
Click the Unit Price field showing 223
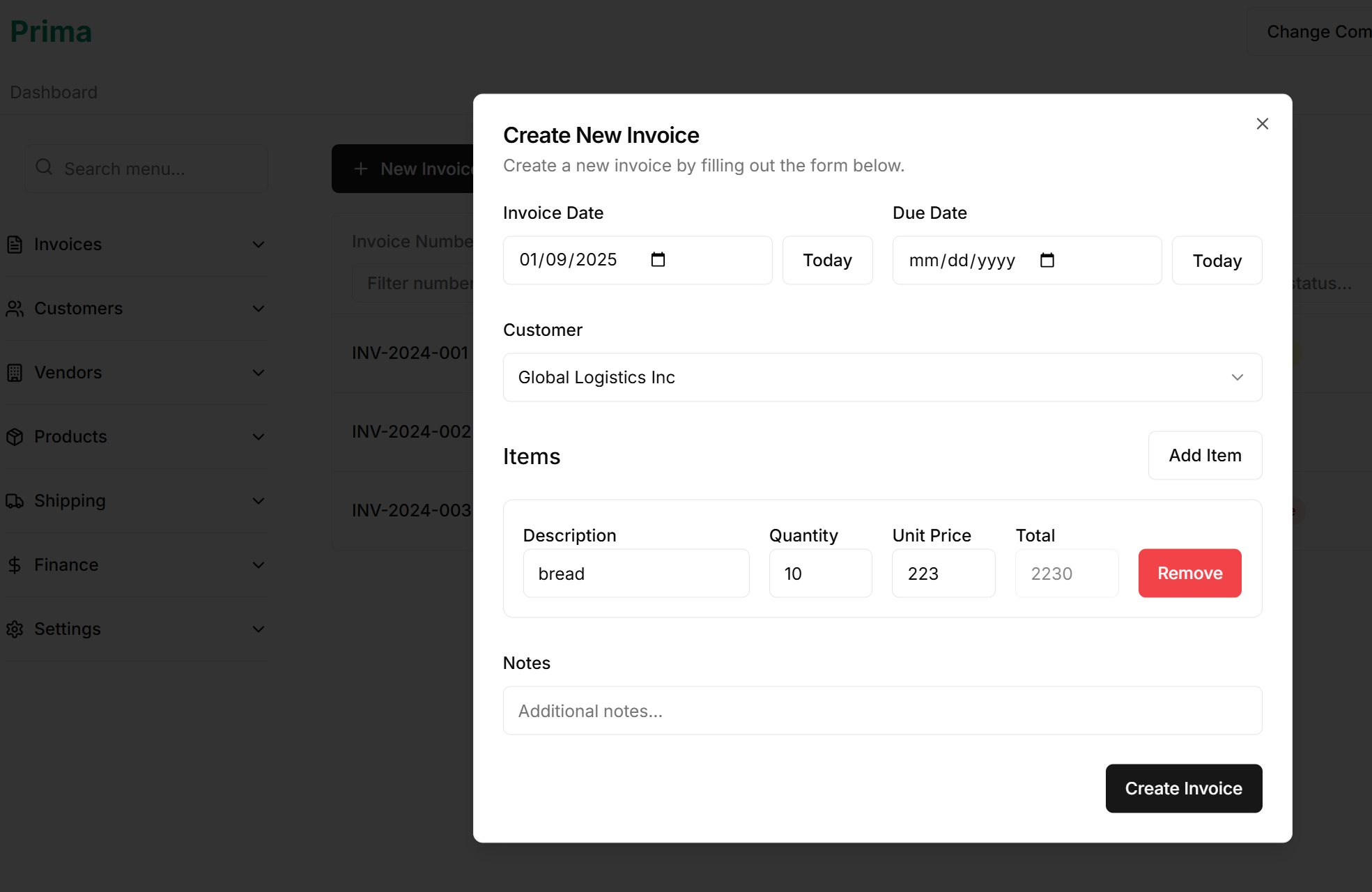point(943,573)
